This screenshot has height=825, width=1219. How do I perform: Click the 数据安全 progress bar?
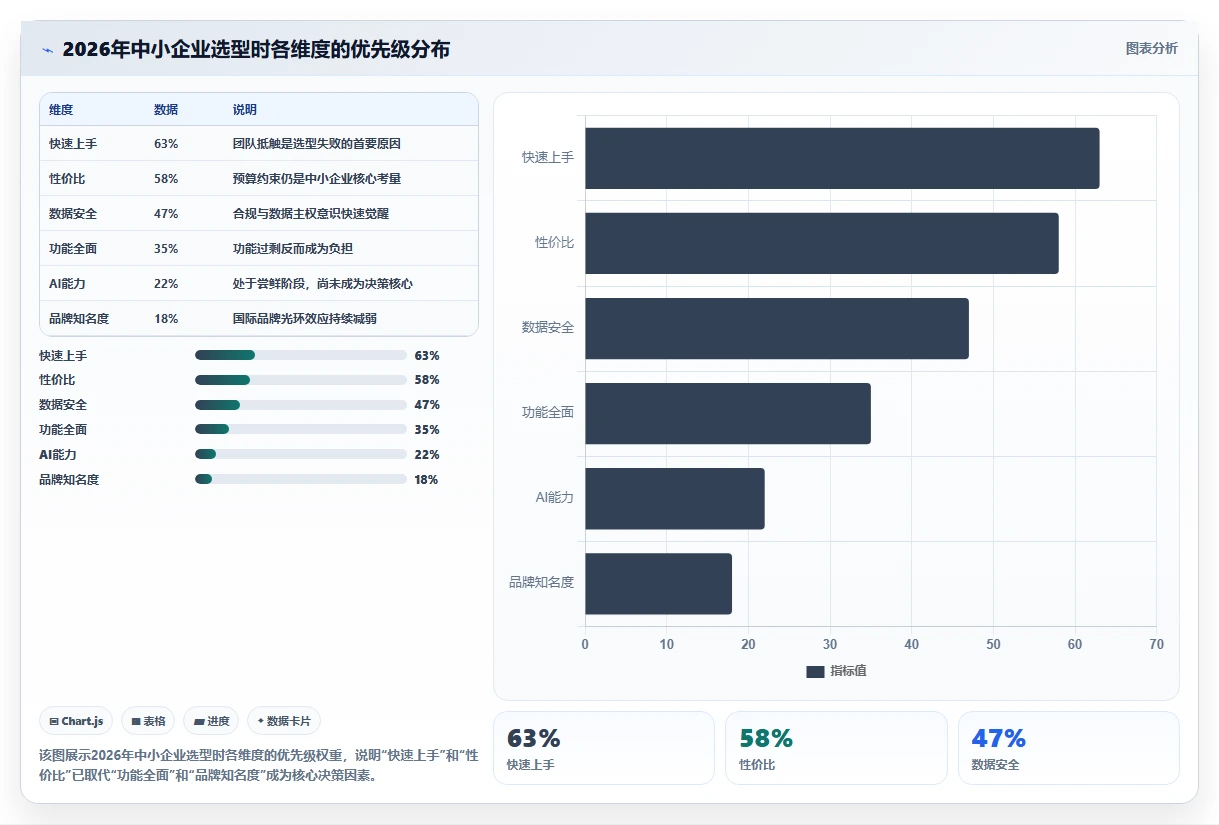[300, 405]
